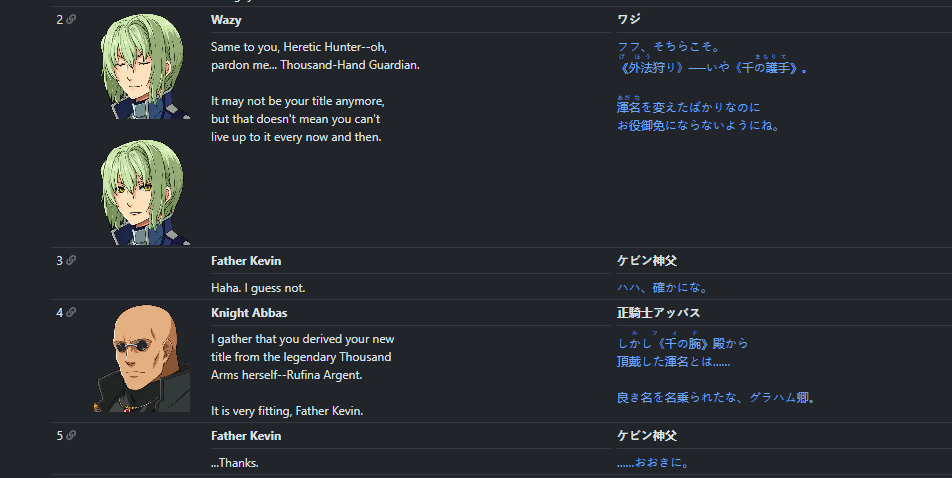Copy link via chain icon on row 4
This screenshot has height=478, width=952.
[71, 312]
